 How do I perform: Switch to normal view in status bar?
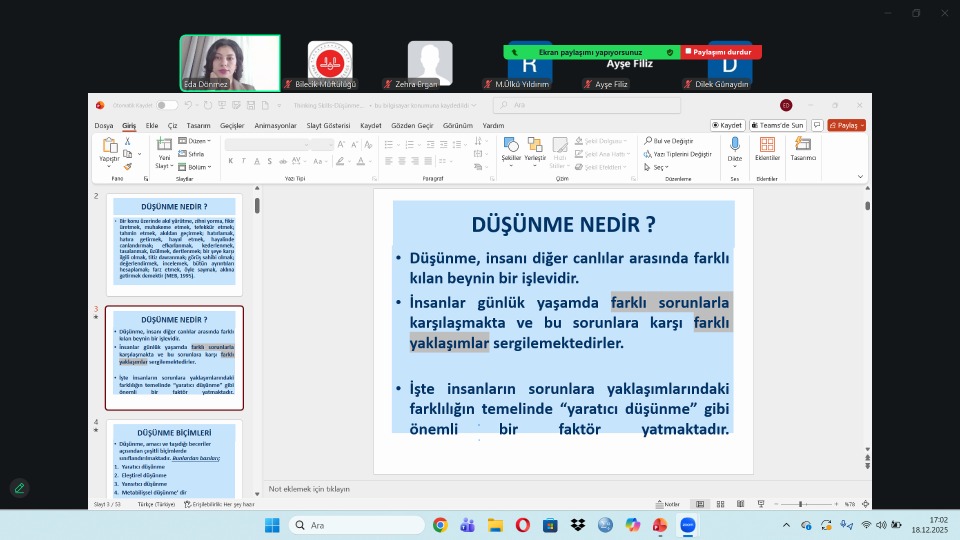700,504
